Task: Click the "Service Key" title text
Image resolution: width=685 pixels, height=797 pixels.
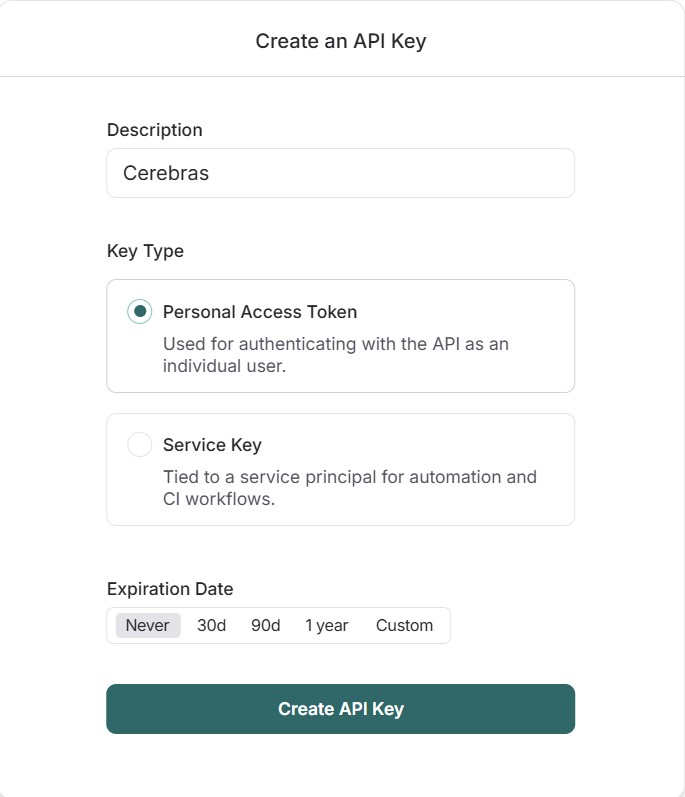Action: tap(212, 445)
